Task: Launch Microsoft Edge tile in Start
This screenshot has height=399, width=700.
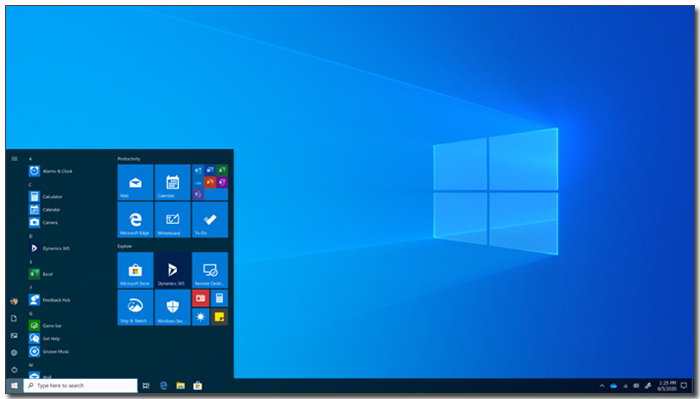Action: [x=135, y=220]
